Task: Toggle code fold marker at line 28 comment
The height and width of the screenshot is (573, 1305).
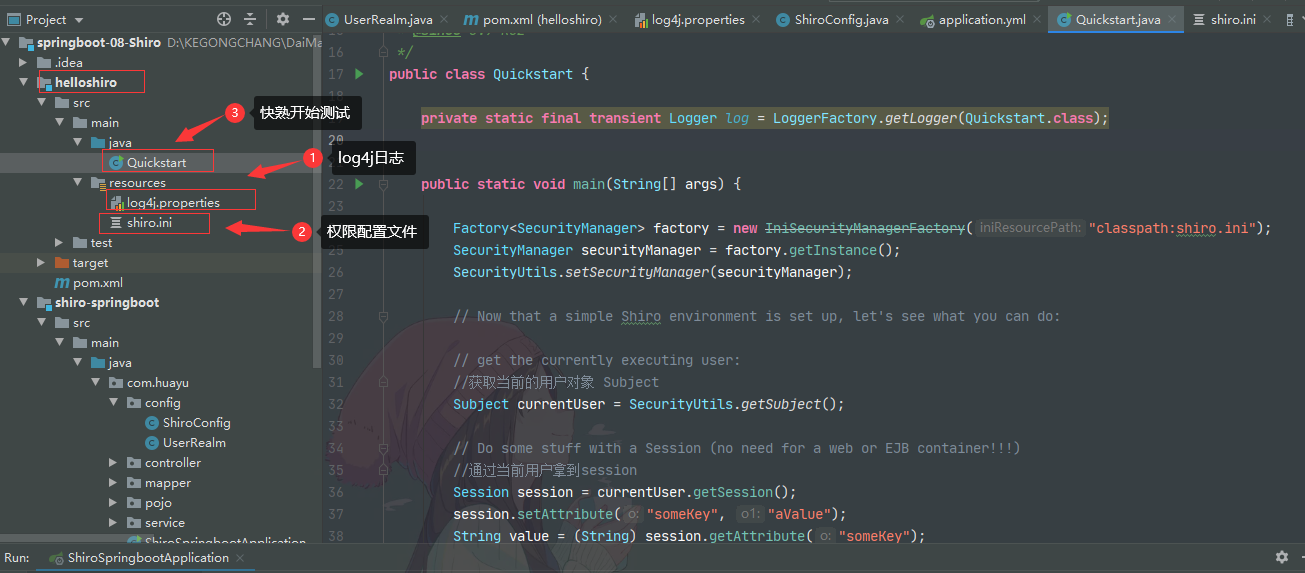Action: (383, 316)
